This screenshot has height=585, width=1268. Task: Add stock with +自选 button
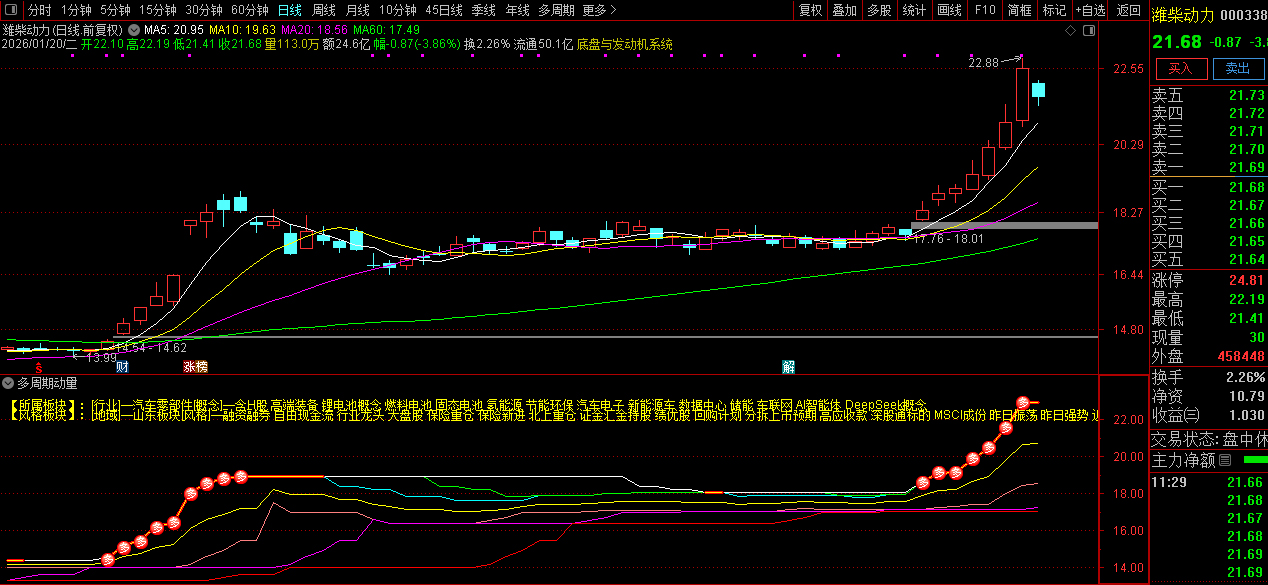(x=1089, y=10)
